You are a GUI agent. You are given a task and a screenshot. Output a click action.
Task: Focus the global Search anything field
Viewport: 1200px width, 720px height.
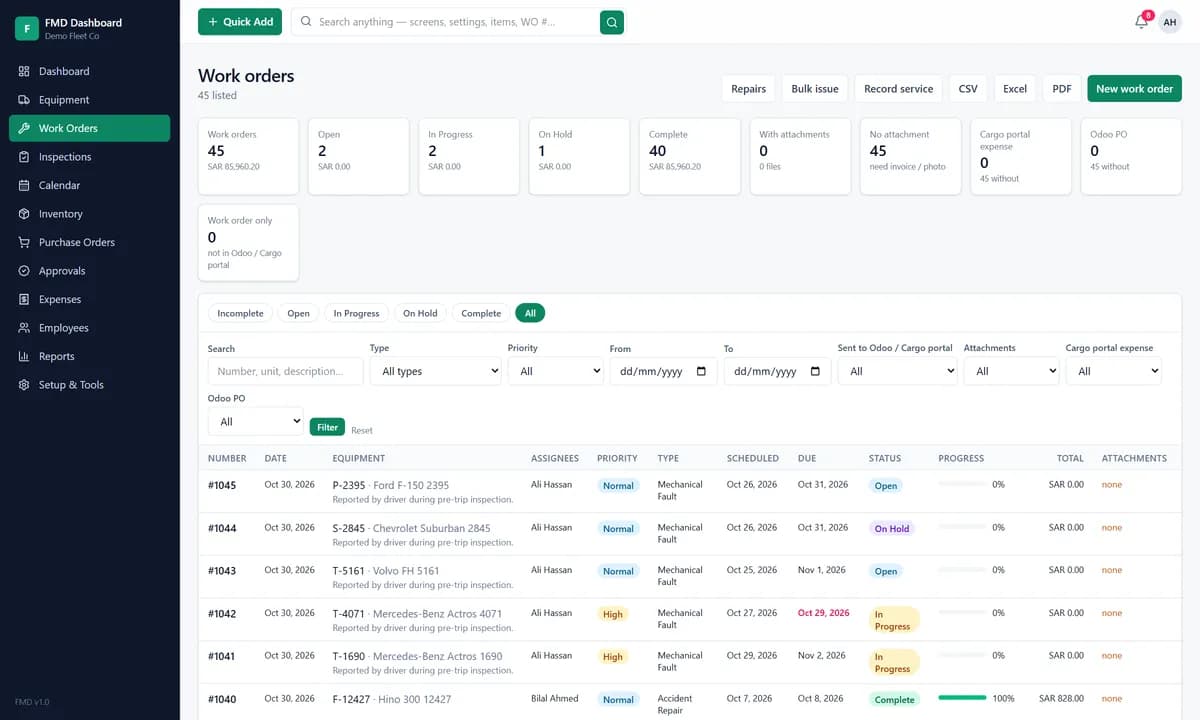point(445,22)
